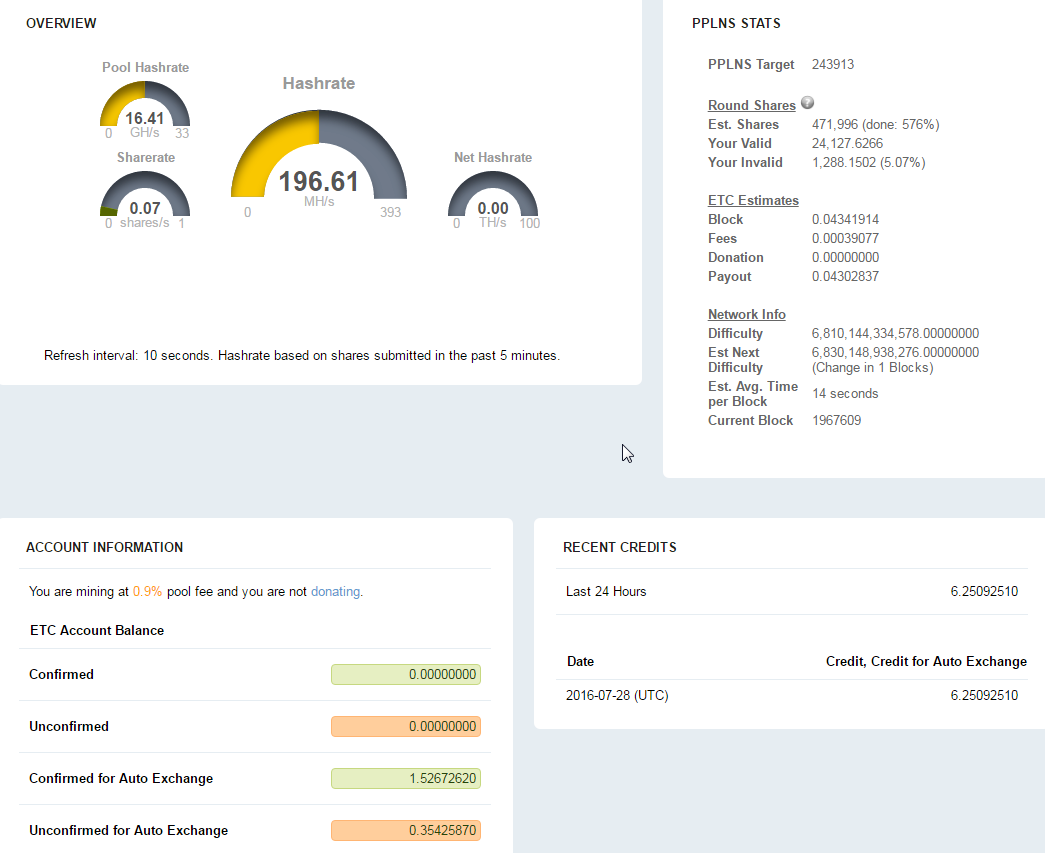Image resolution: width=1045 pixels, height=853 pixels.
Task: Select the Confirmed balance field
Action: coord(406,675)
